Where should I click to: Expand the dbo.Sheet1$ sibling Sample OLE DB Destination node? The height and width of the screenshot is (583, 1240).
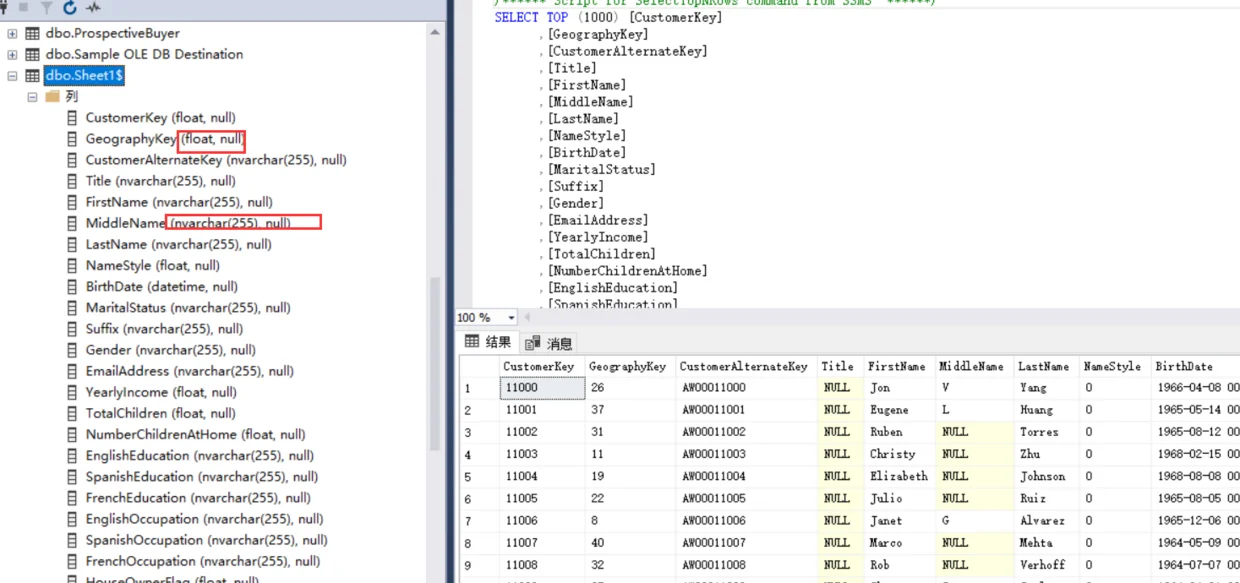tap(12, 55)
